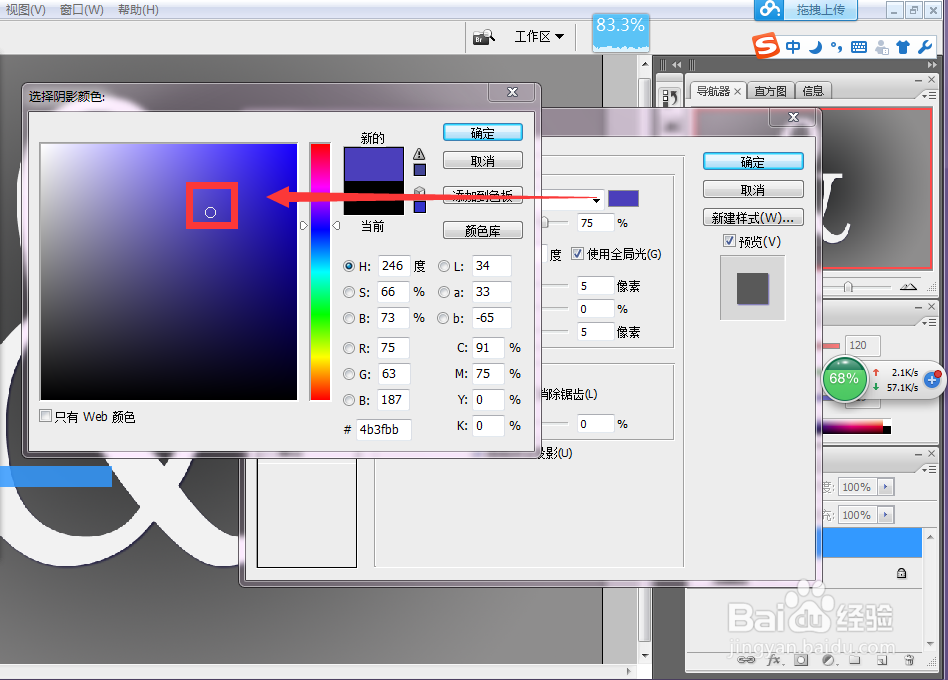The width and height of the screenshot is (948, 680).
Task: Click the Sogou user account icon
Action: point(882,47)
